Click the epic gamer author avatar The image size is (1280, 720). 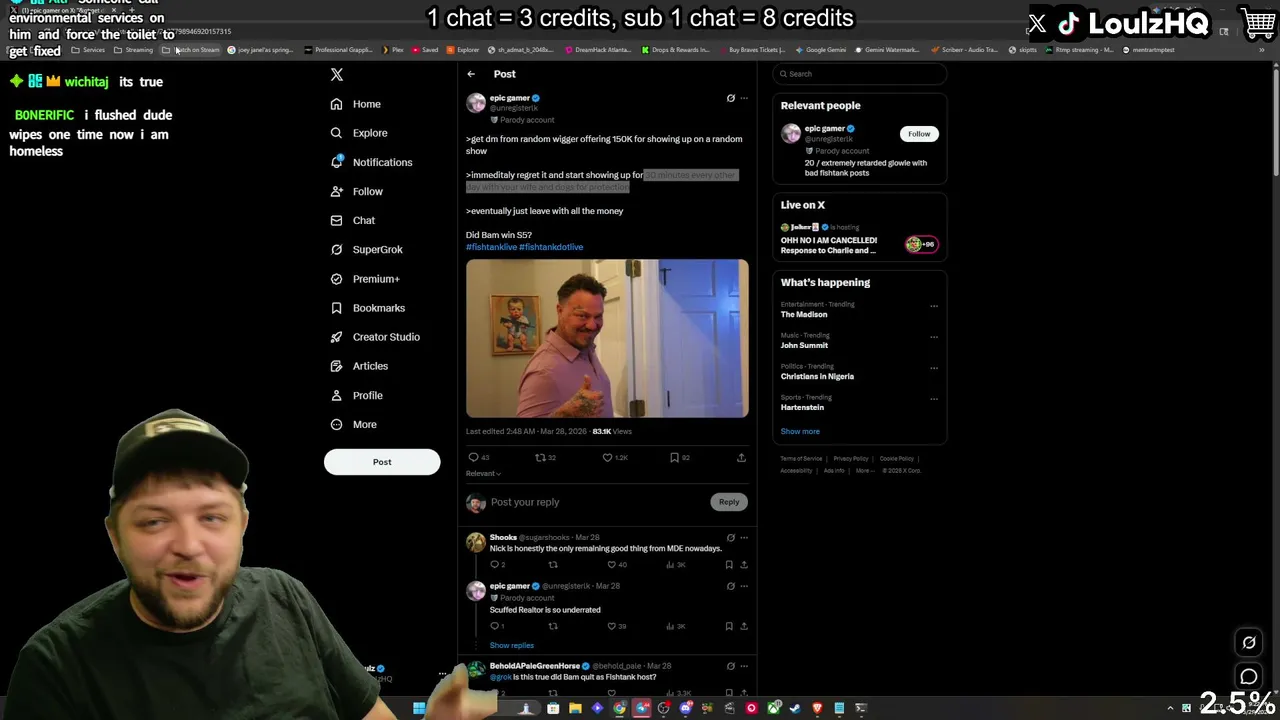(x=476, y=103)
